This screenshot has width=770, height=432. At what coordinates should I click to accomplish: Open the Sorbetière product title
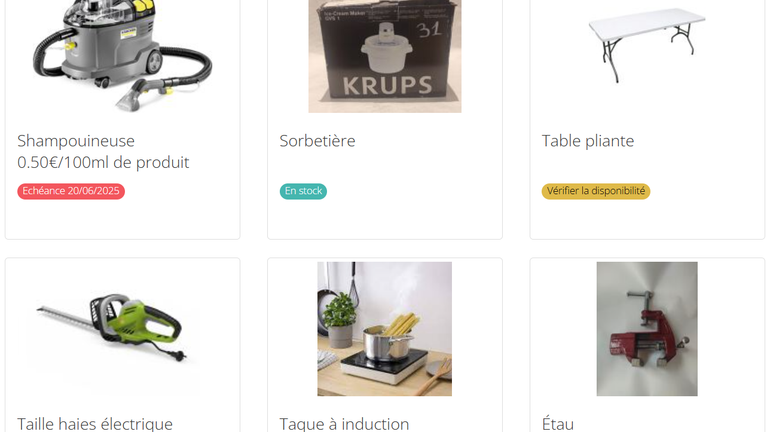click(317, 141)
